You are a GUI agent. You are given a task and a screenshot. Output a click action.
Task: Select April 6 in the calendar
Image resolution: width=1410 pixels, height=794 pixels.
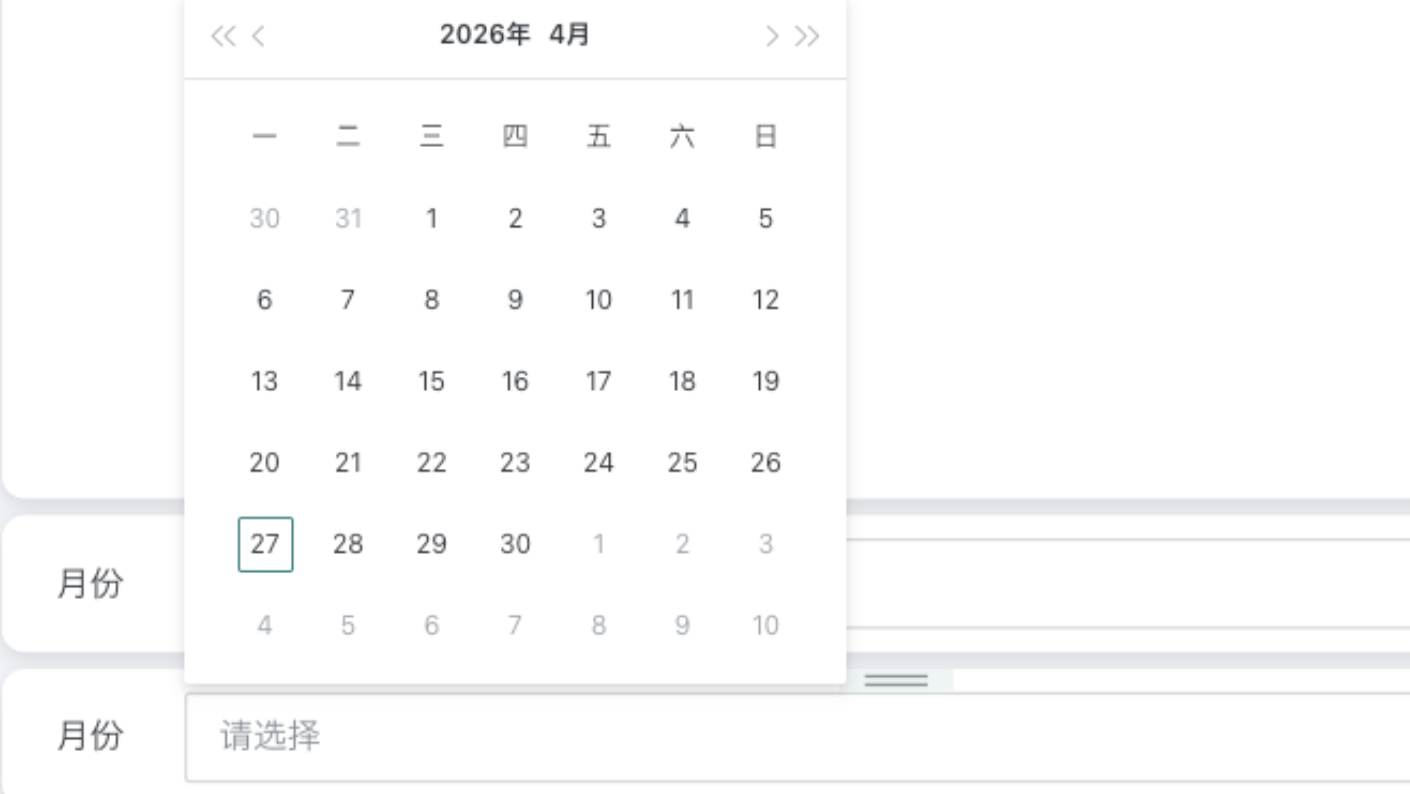(x=264, y=299)
